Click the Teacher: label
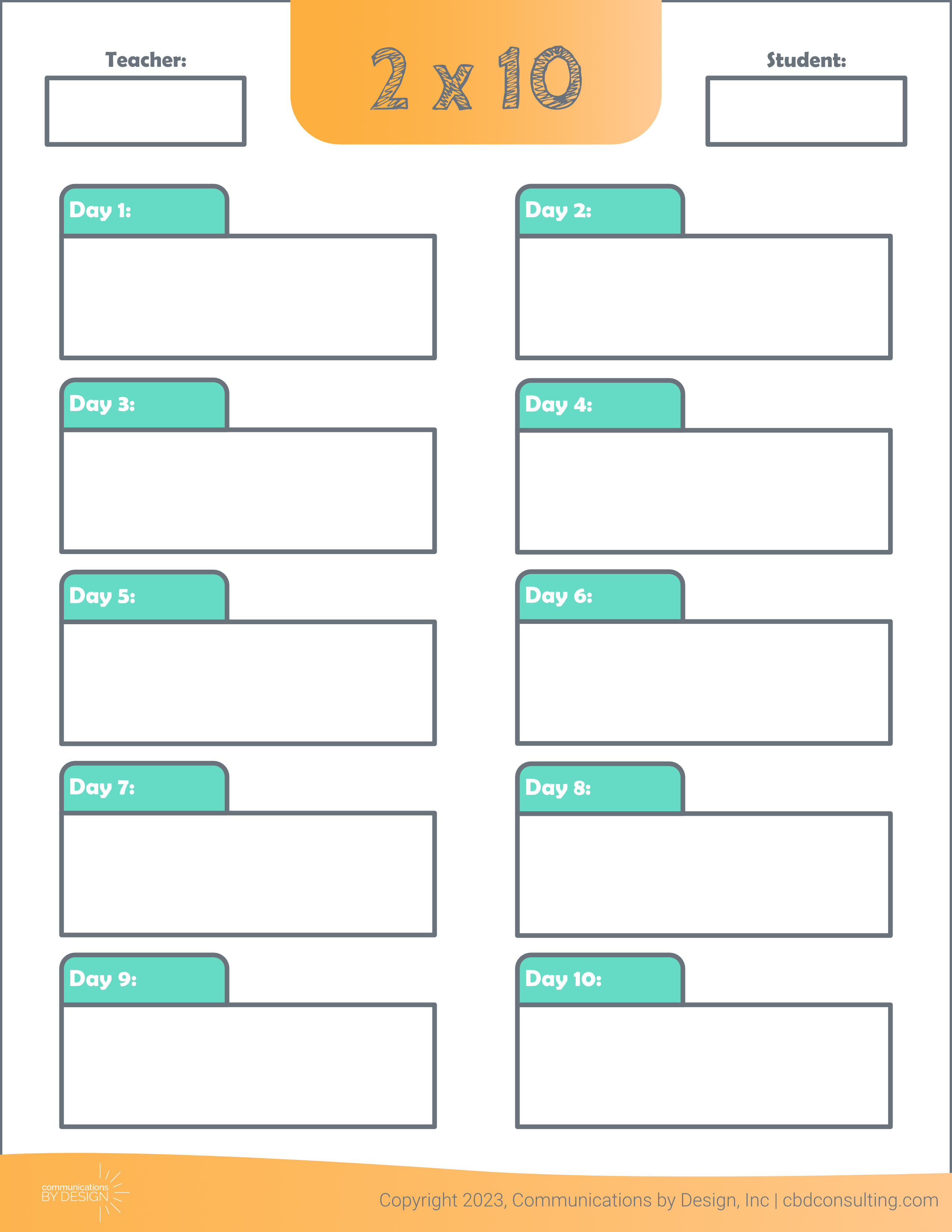This screenshot has height=1232, width=952. pos(146,60)
